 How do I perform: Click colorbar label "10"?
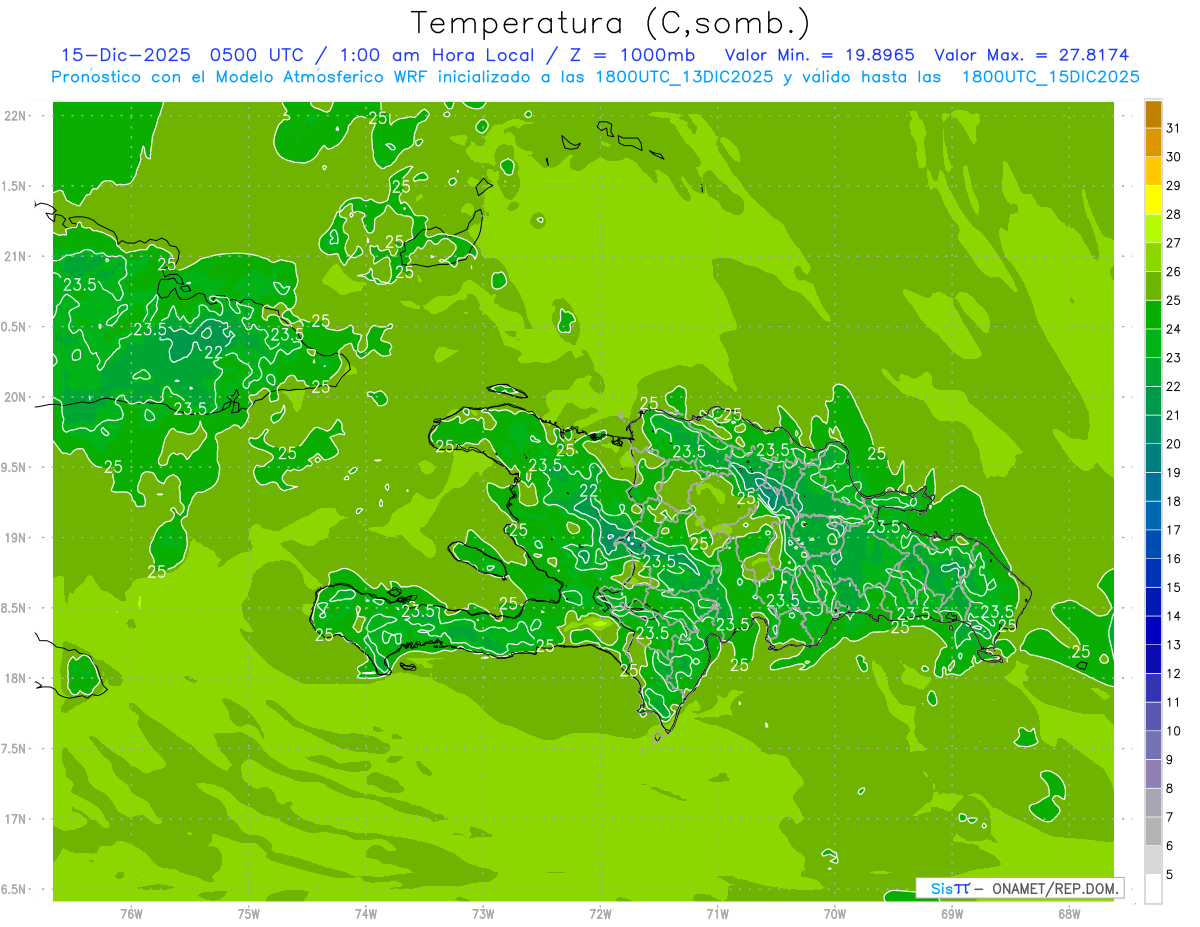coord(1174,731)
